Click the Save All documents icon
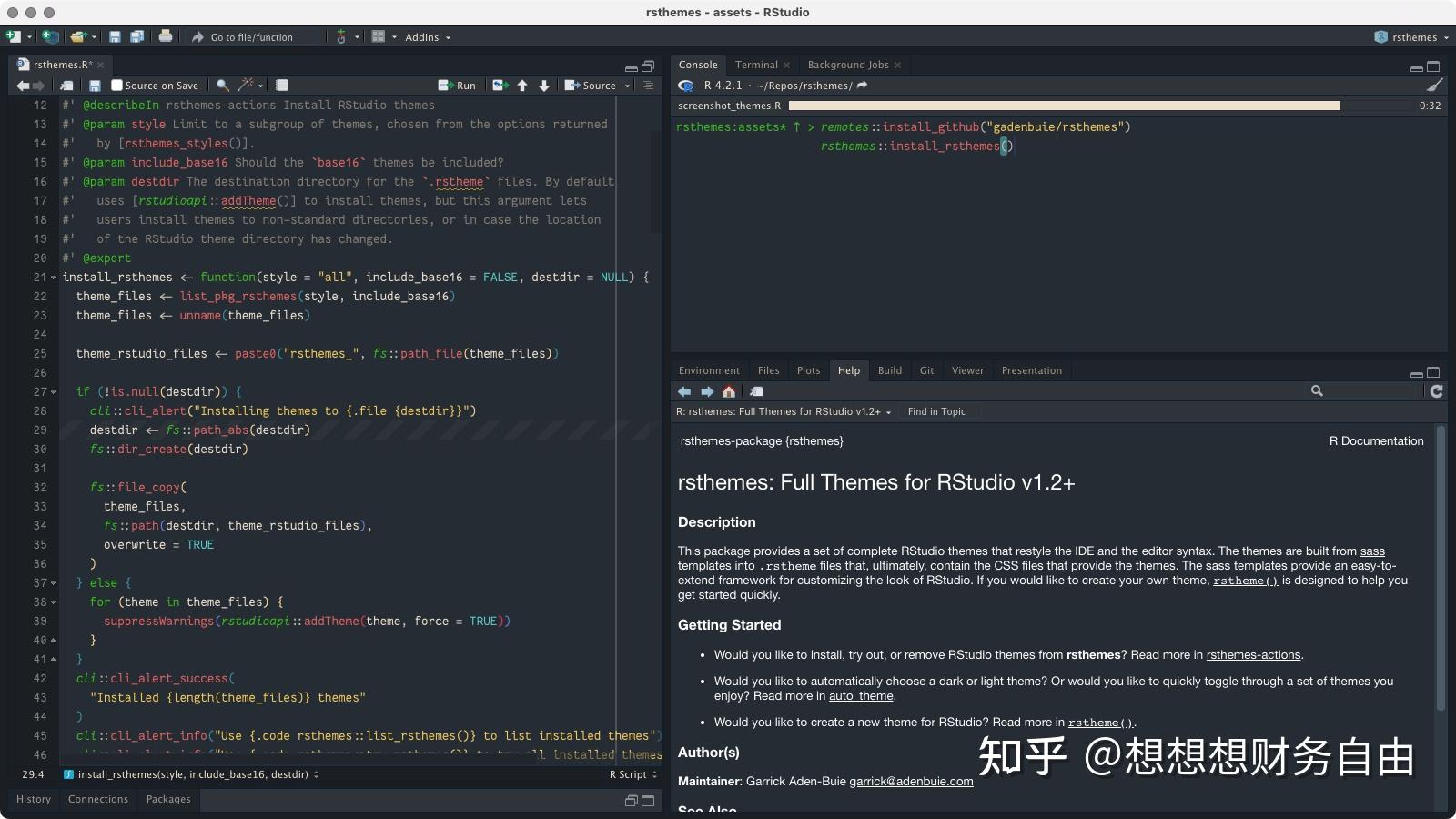1456x819 pixels. click(x=136, y=36)
